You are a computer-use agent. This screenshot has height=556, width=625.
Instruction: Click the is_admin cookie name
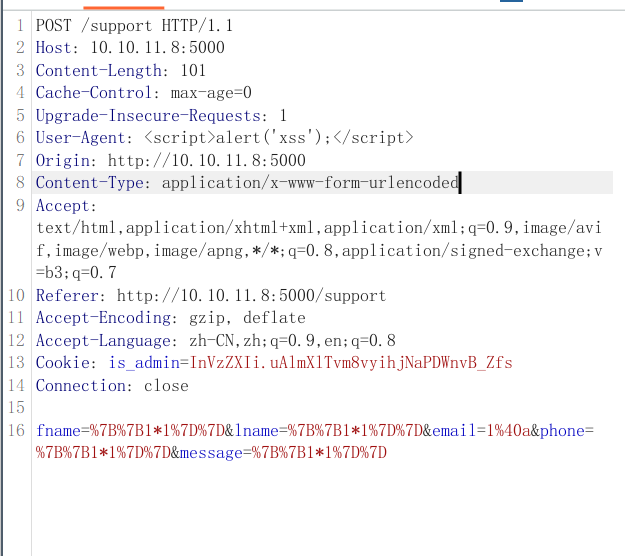click(144, 362)
